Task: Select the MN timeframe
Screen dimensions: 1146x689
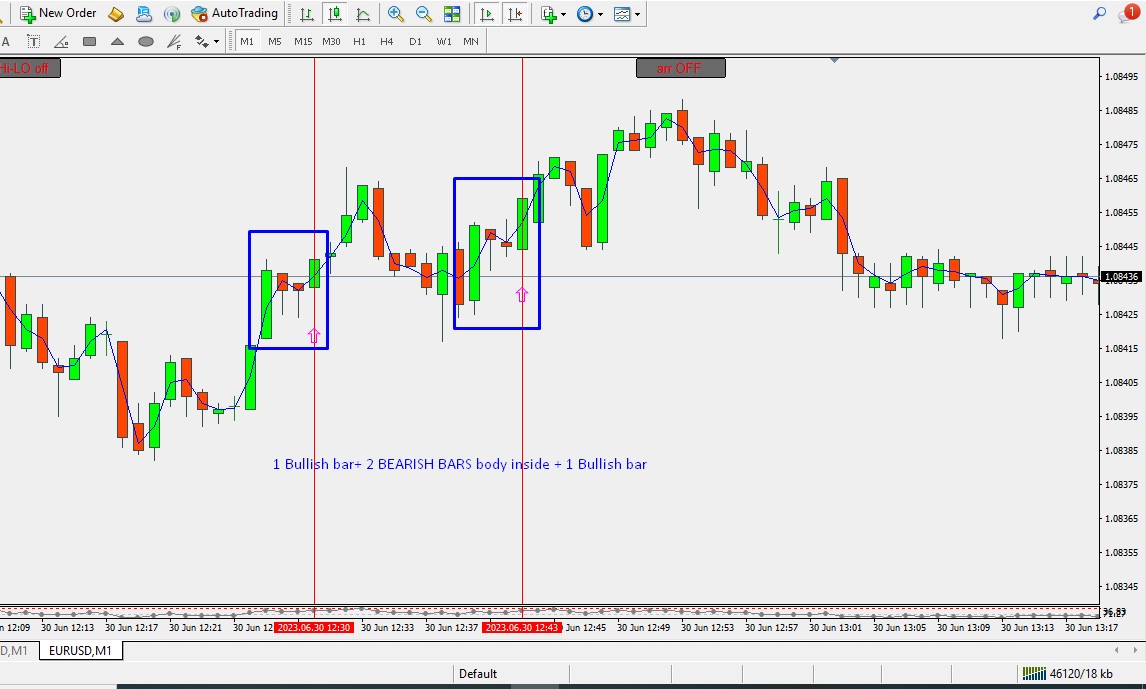Action: 471,42
